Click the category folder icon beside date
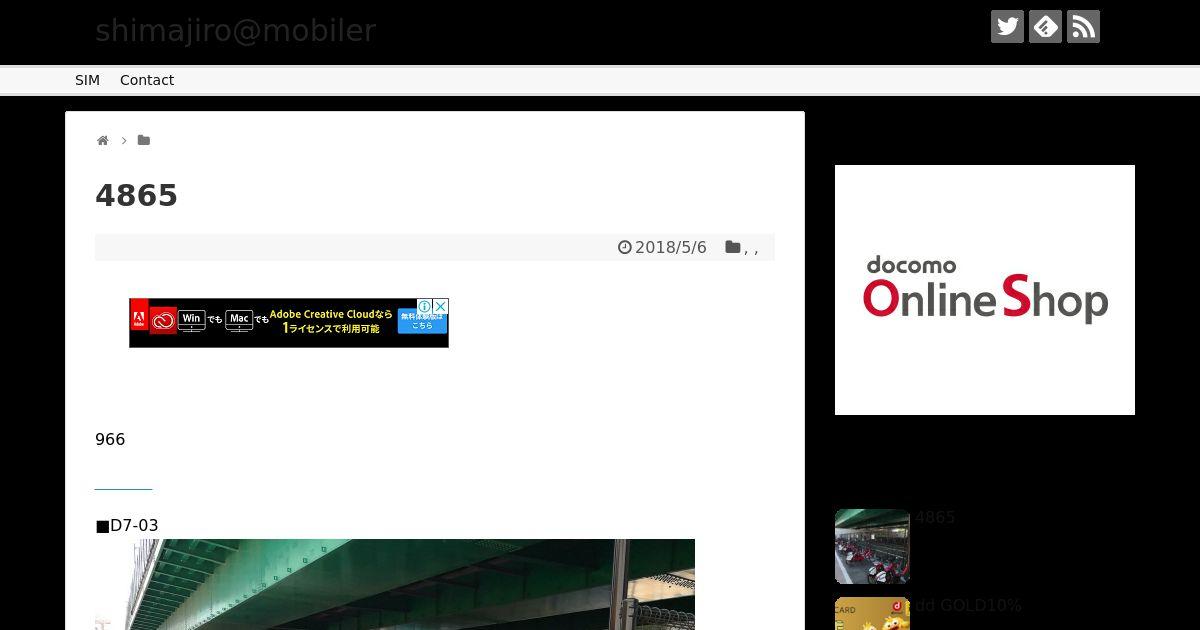 (733, 247)
